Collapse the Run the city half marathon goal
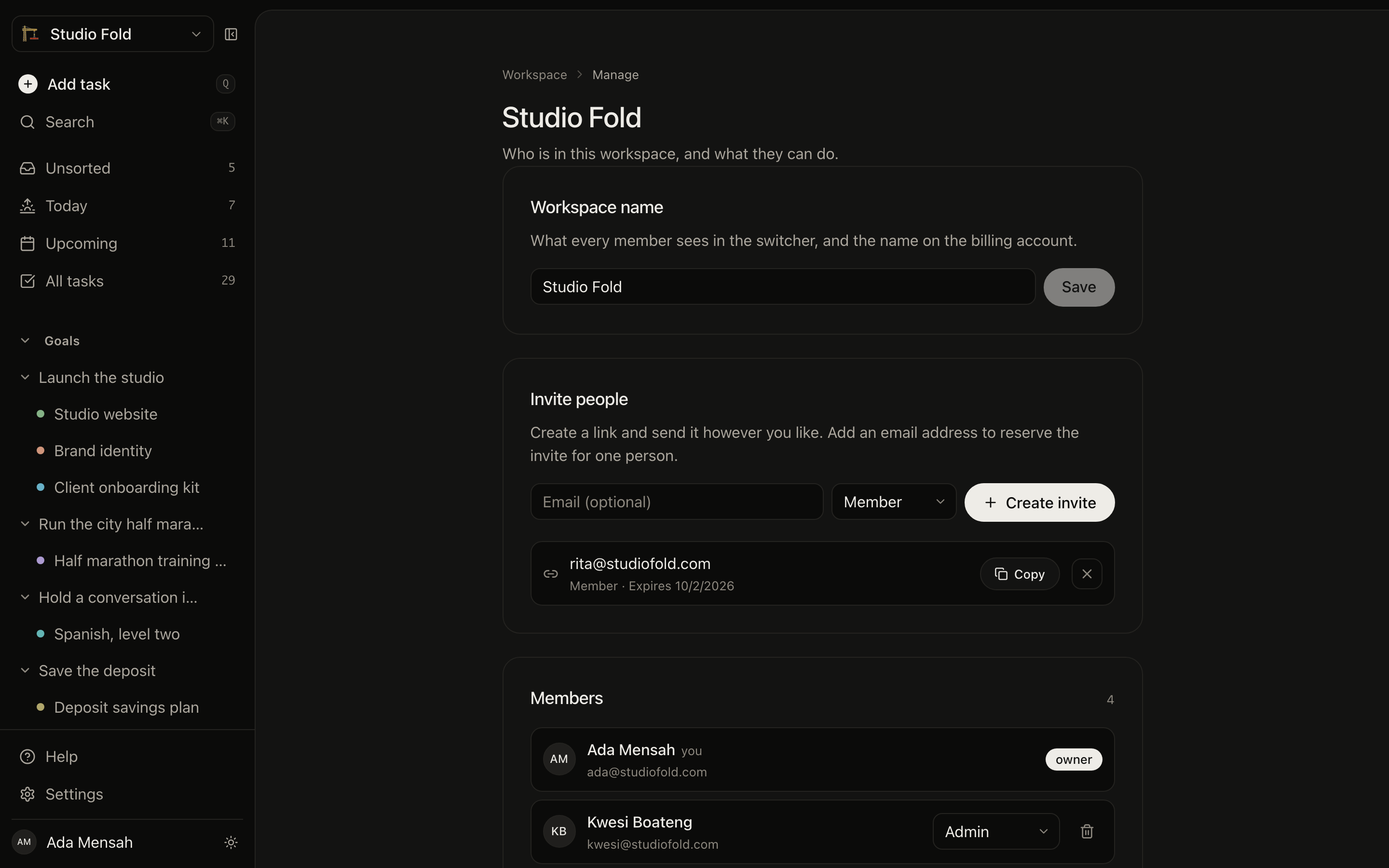 25,524
